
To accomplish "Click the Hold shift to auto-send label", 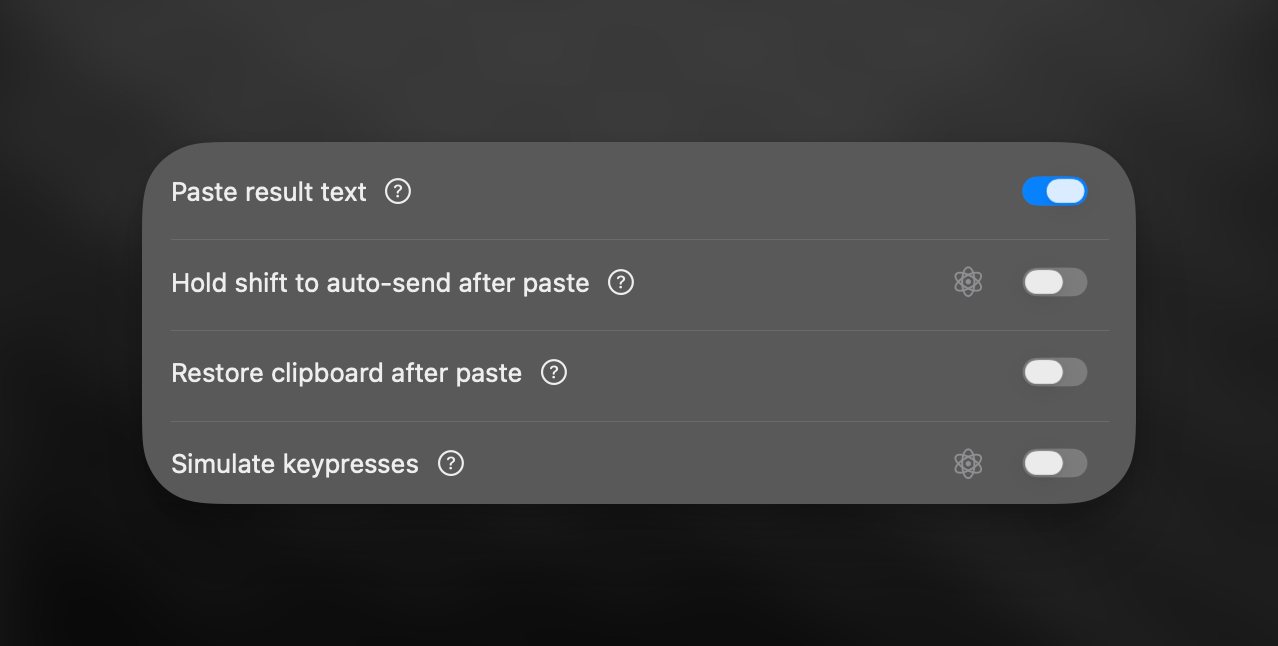I will 380,283.
